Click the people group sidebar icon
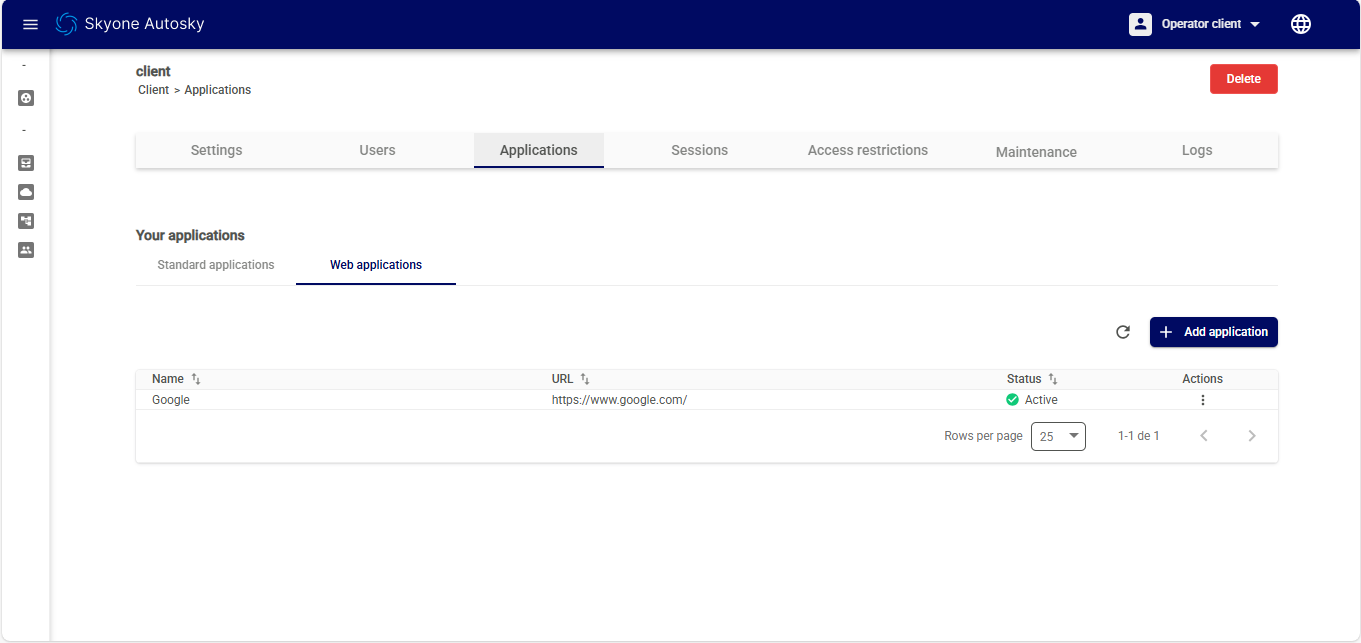 point(26,250)
